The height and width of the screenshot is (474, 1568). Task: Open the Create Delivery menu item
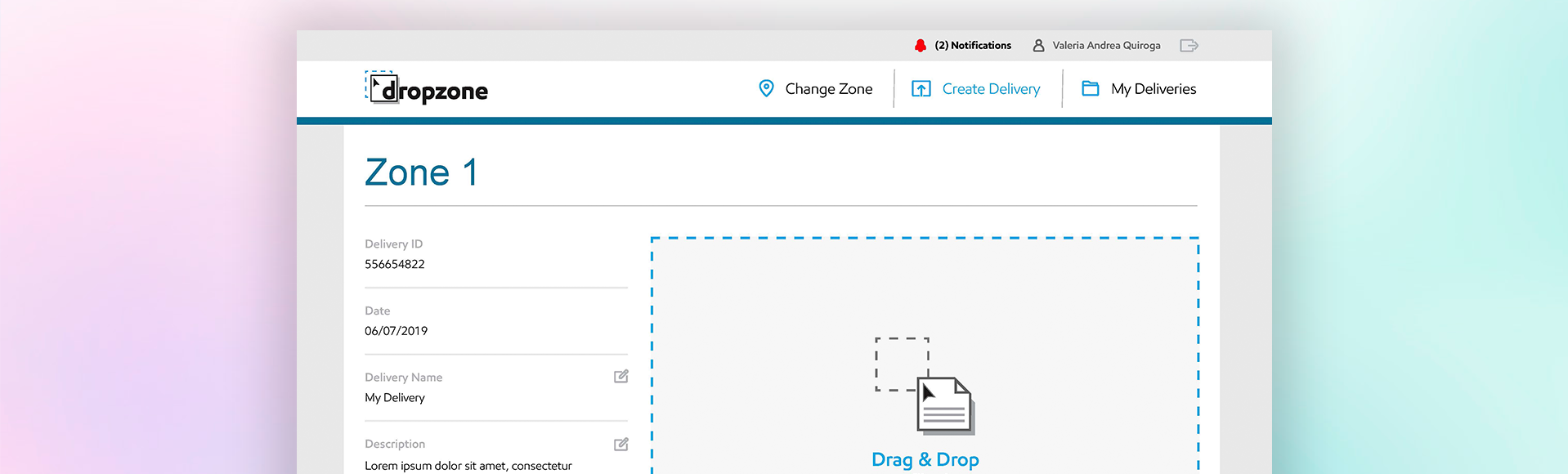(x=991, y=89)
